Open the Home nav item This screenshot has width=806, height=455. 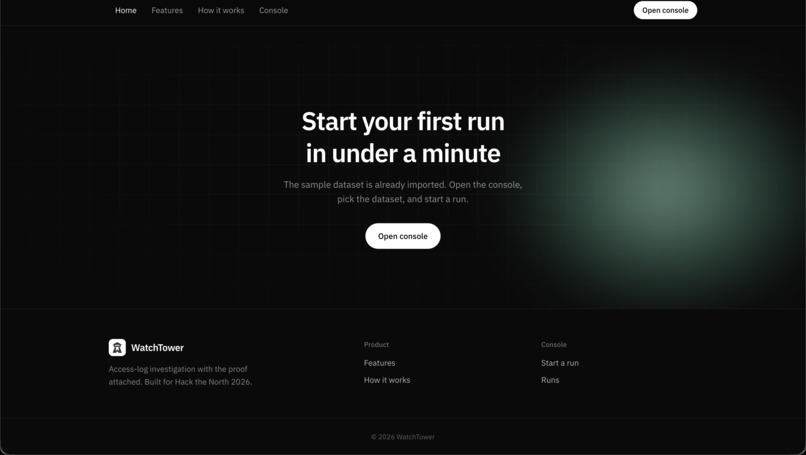pos(125,10)
